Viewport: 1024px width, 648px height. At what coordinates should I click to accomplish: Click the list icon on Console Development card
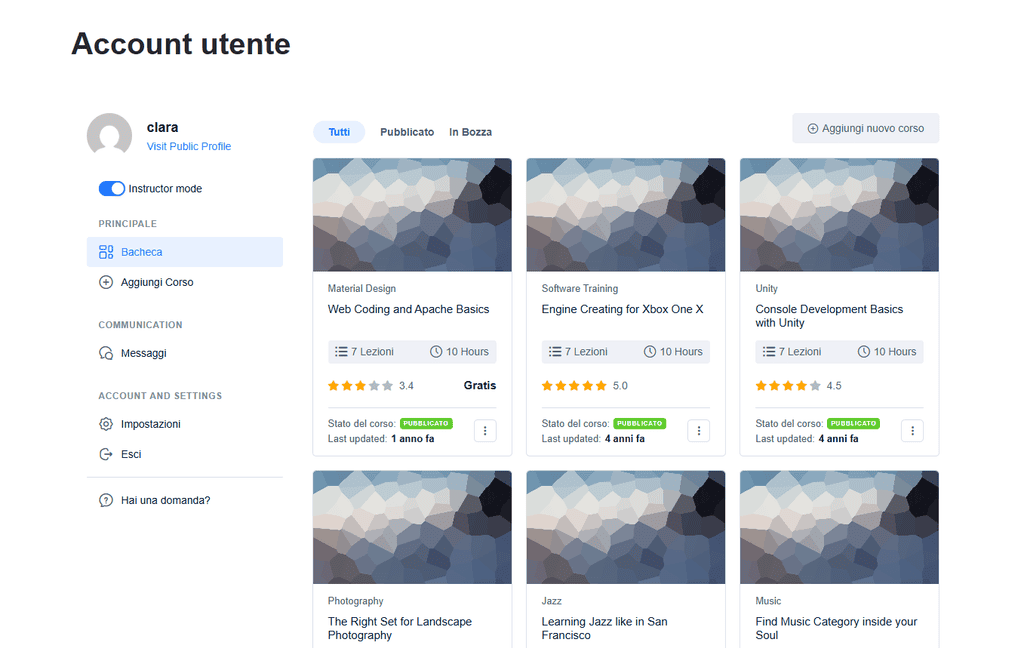[769, 351]
